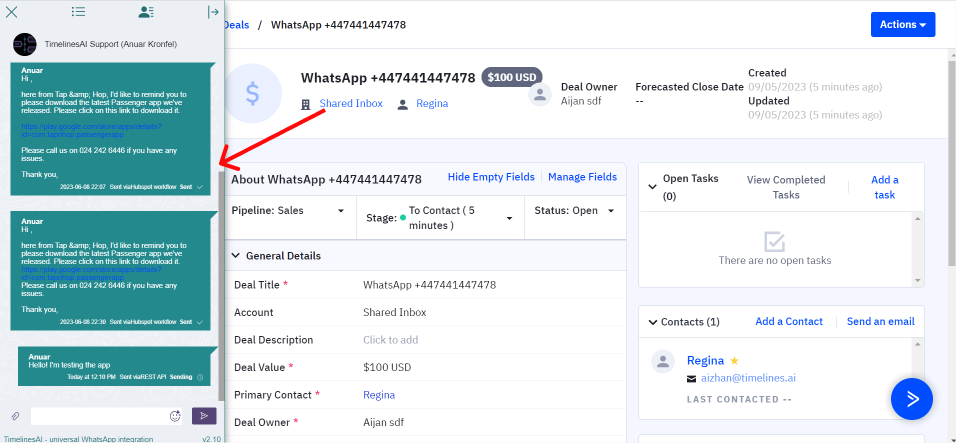Click the Deal Owner avatar icon
956x443 pixels.
click(540, 94)
